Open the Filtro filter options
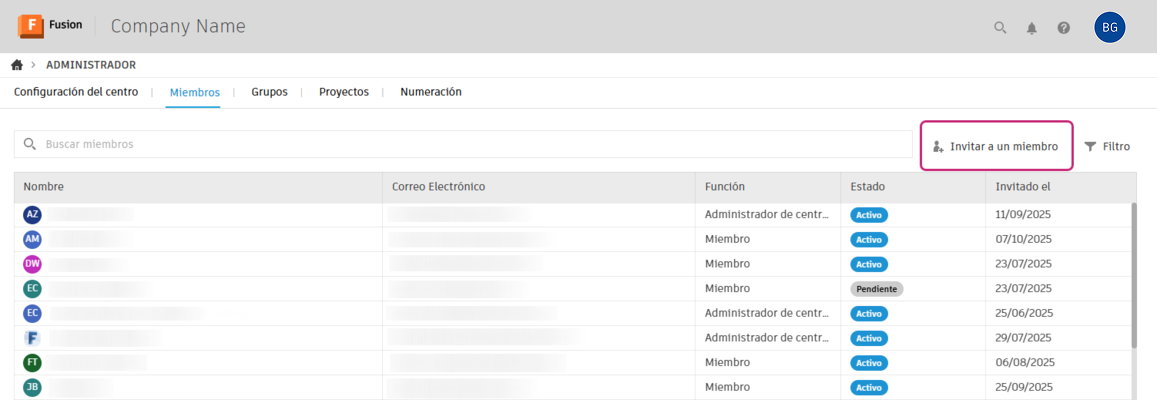The height and width of the screenshot is (400, 1157). pos(1107,146)
